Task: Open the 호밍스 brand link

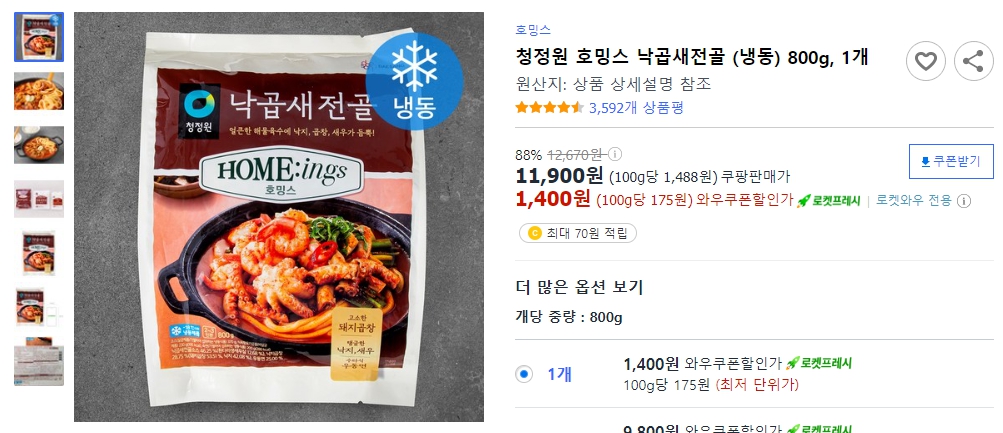Action: point(533,29)
